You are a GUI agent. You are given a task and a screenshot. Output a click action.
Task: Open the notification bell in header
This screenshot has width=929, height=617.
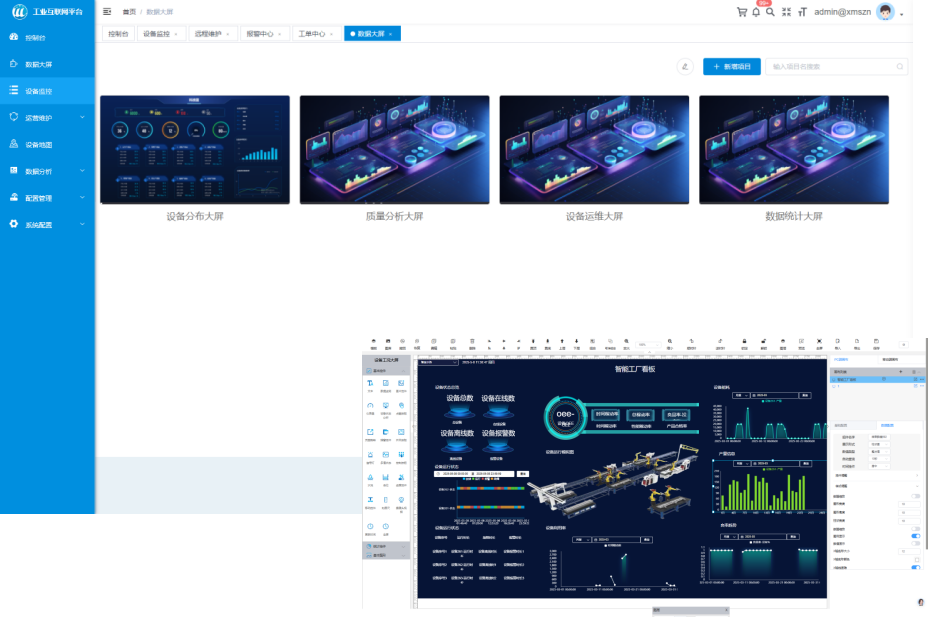pos(756,12)
